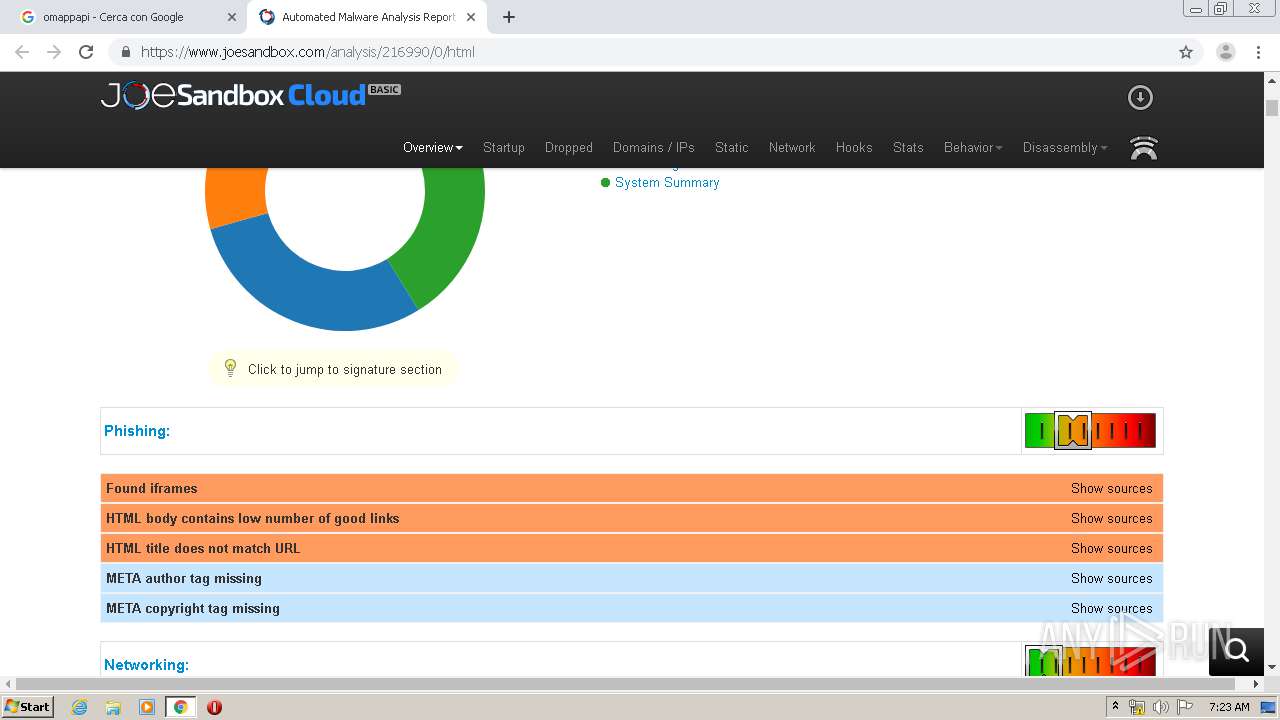Click the horizontal scrollbar right arrow

tap(1257, 684)
